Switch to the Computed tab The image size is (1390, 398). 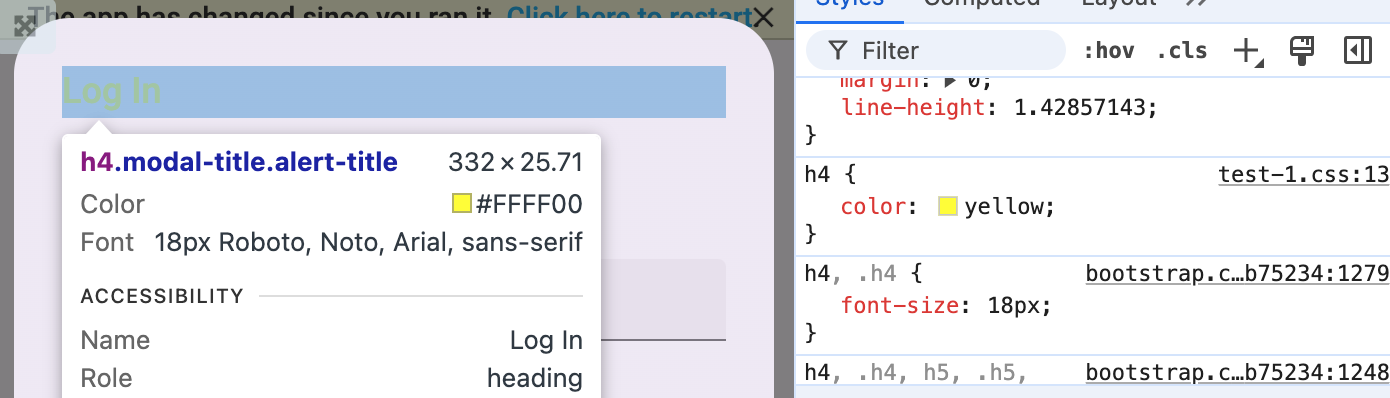point(981,5)
